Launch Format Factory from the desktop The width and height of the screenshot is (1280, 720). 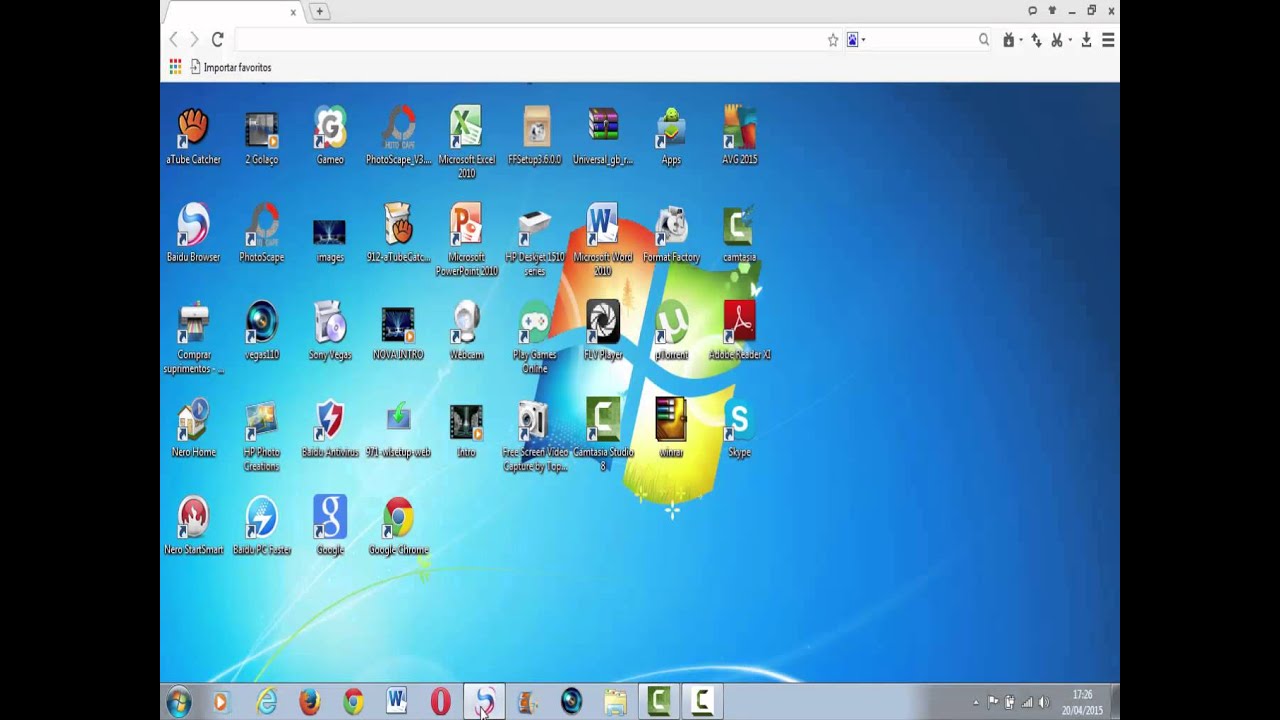pyautogui.click(x=671, y=234)
